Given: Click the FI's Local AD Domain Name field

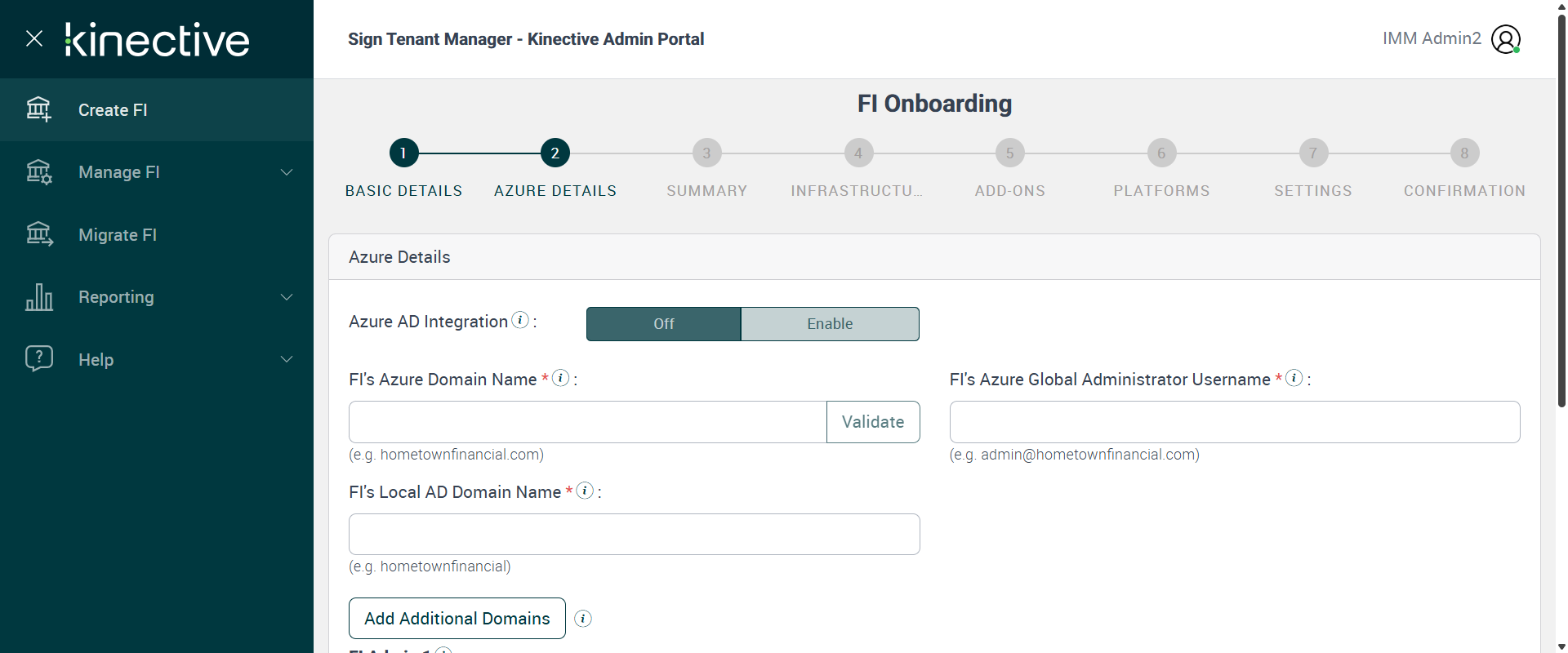Looking at the screenshot, I should [634, 535].
